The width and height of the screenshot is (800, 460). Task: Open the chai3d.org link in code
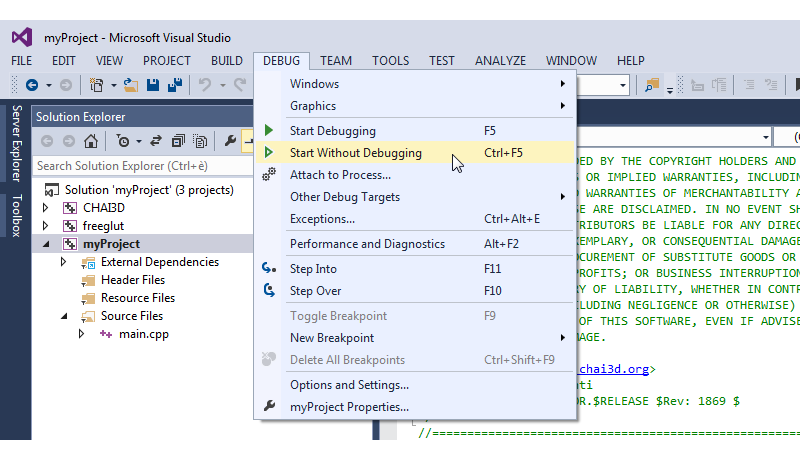pos(614,369)
